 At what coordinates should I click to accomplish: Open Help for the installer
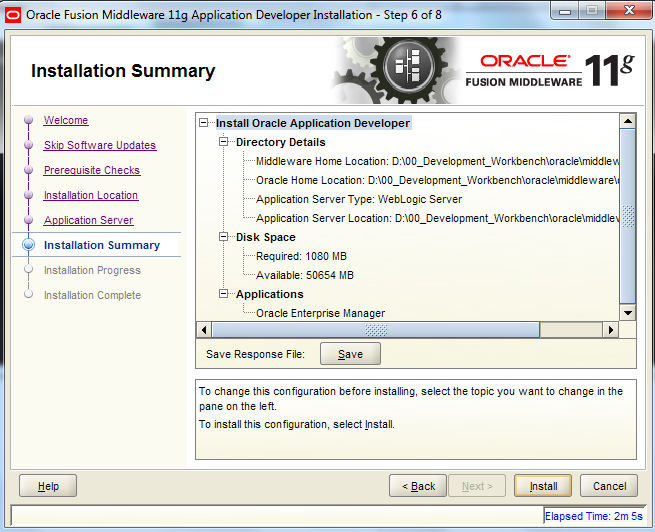[x=48, y=486]
